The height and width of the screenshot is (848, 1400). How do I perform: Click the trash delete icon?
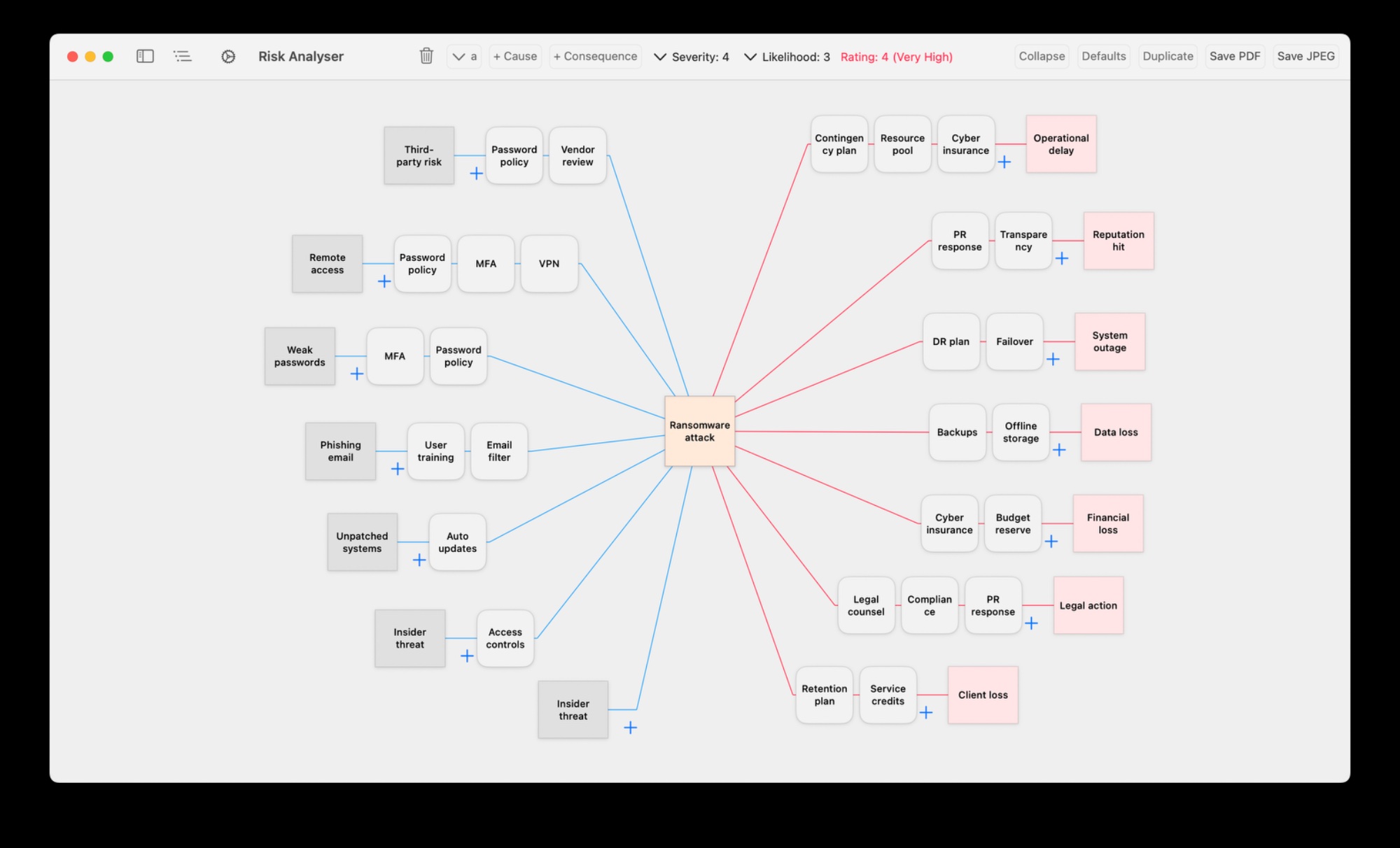426,56
